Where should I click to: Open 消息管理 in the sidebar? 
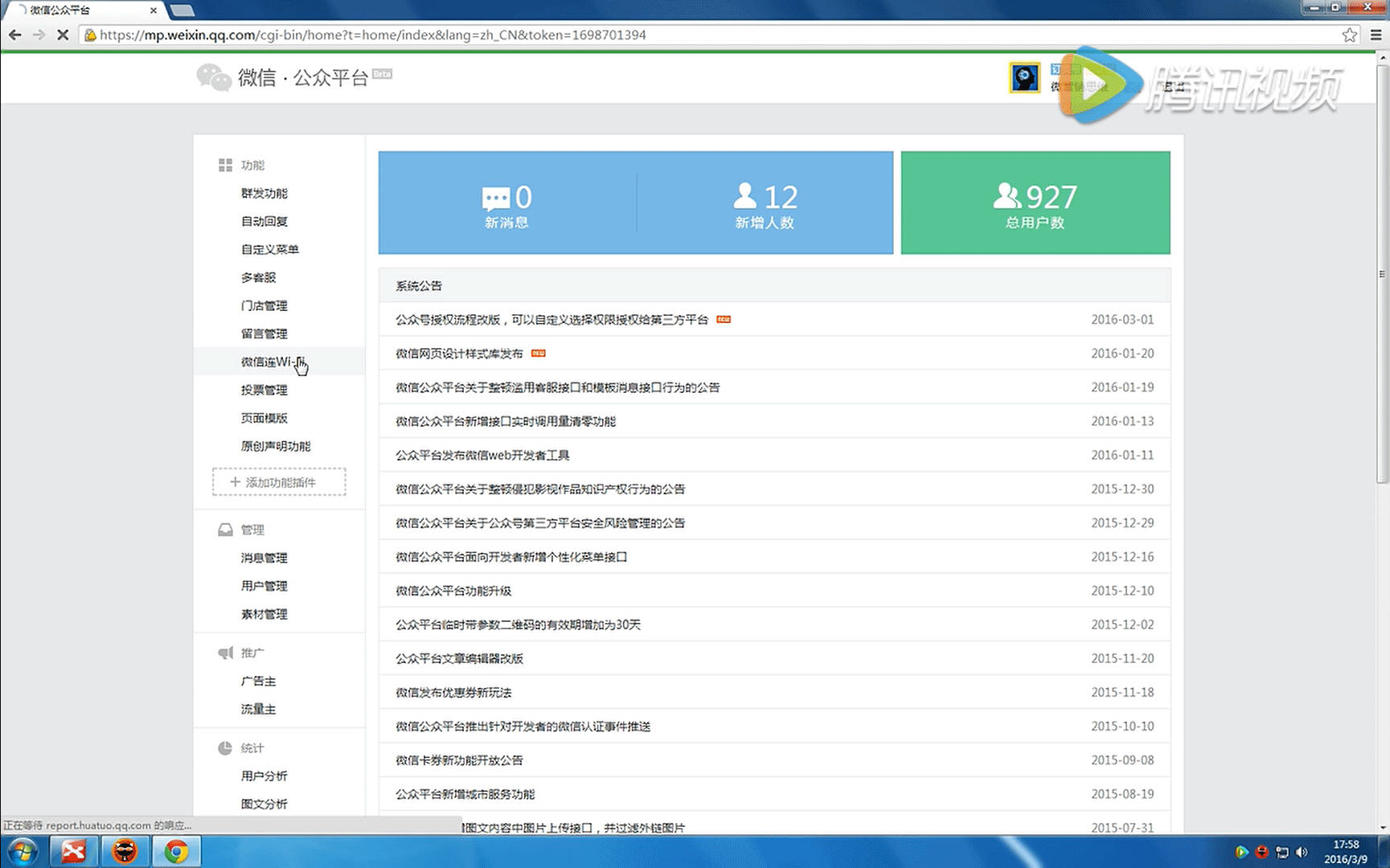(264, 558)
